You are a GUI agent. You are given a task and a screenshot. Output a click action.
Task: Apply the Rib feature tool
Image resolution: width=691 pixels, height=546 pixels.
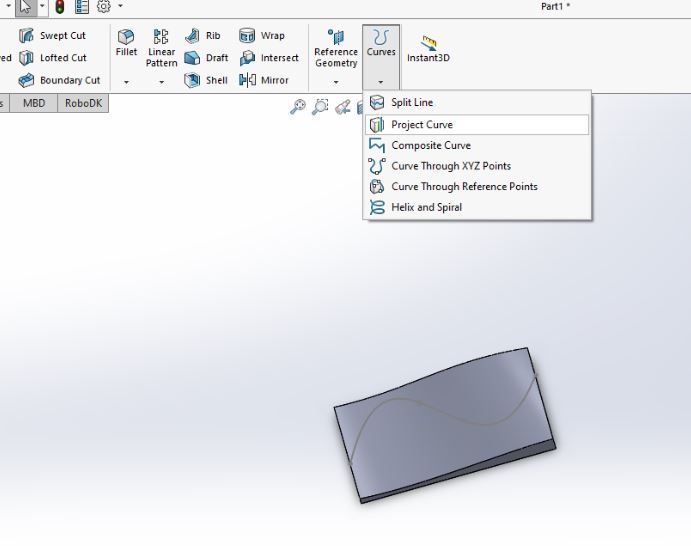[203, 36]
